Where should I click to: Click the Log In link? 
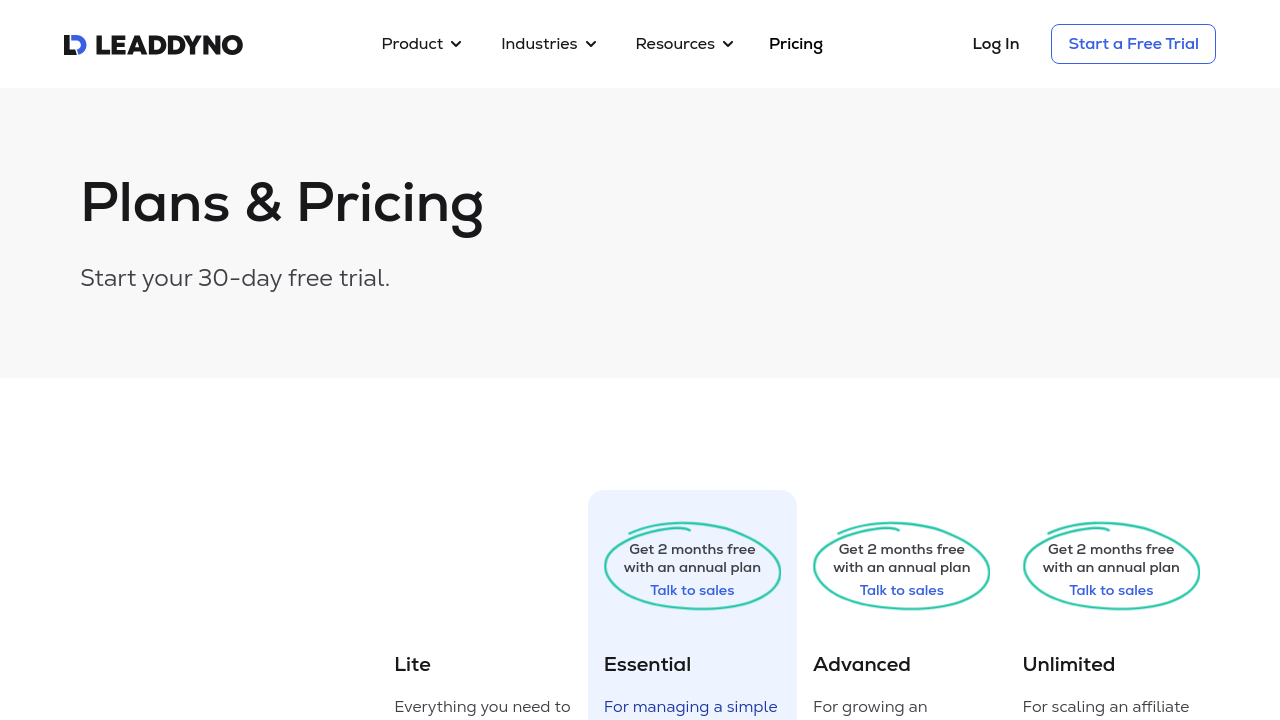pos(996,44)
